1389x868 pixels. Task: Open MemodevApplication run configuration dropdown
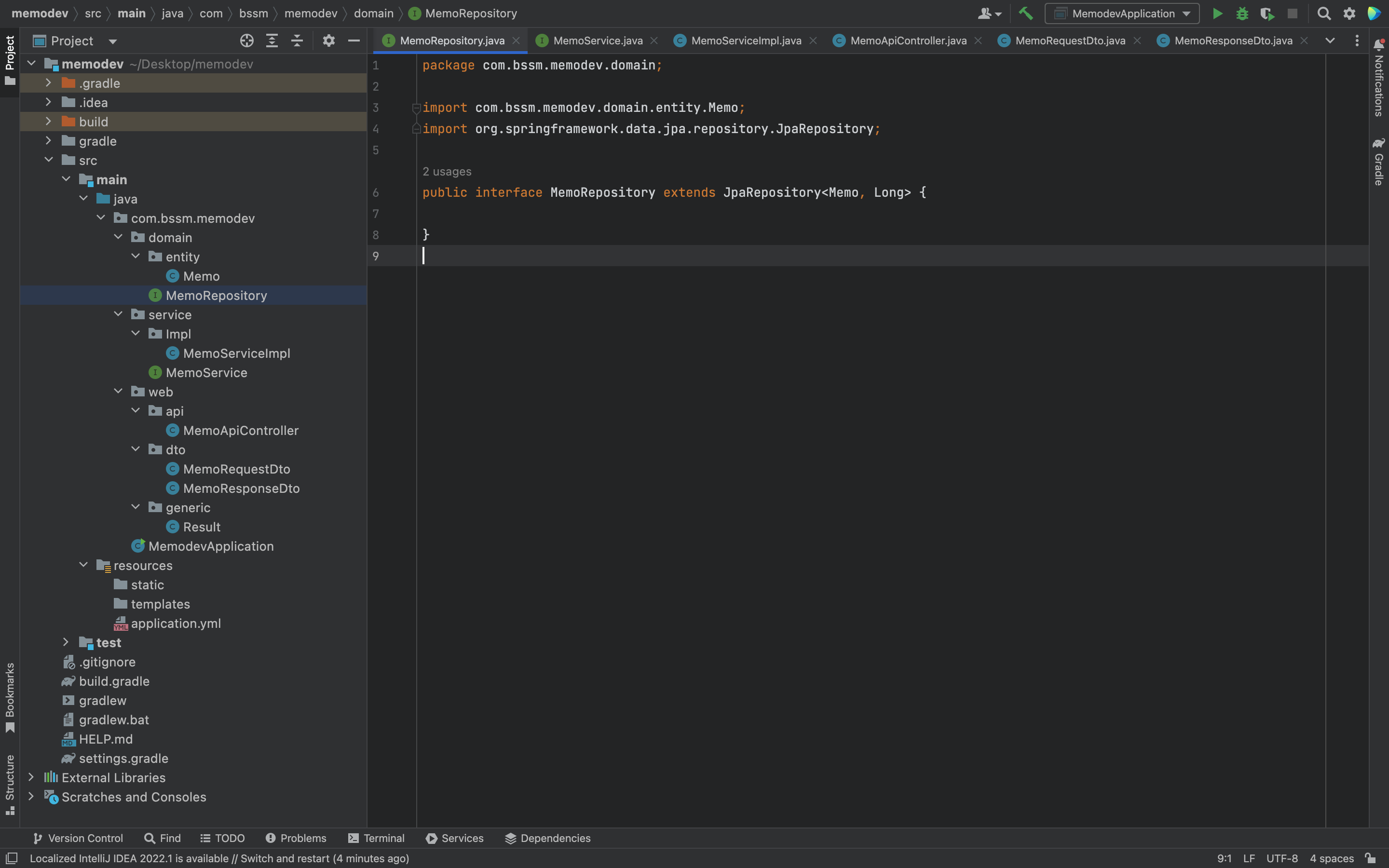pos(1122,14)
